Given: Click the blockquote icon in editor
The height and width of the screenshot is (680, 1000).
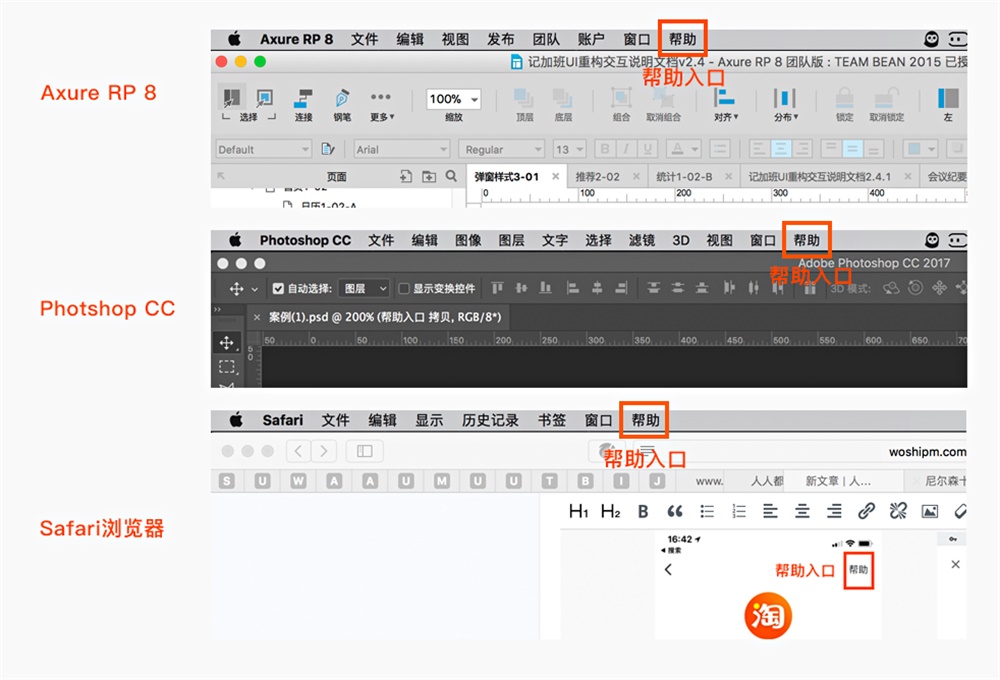Looking at the screenshot, I should click(675, 511).
